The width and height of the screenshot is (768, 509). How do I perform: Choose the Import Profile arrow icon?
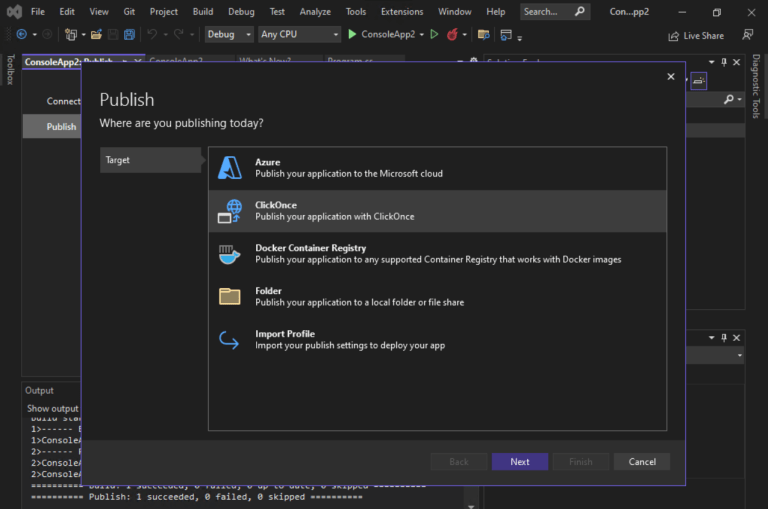(x=229, y=339)
